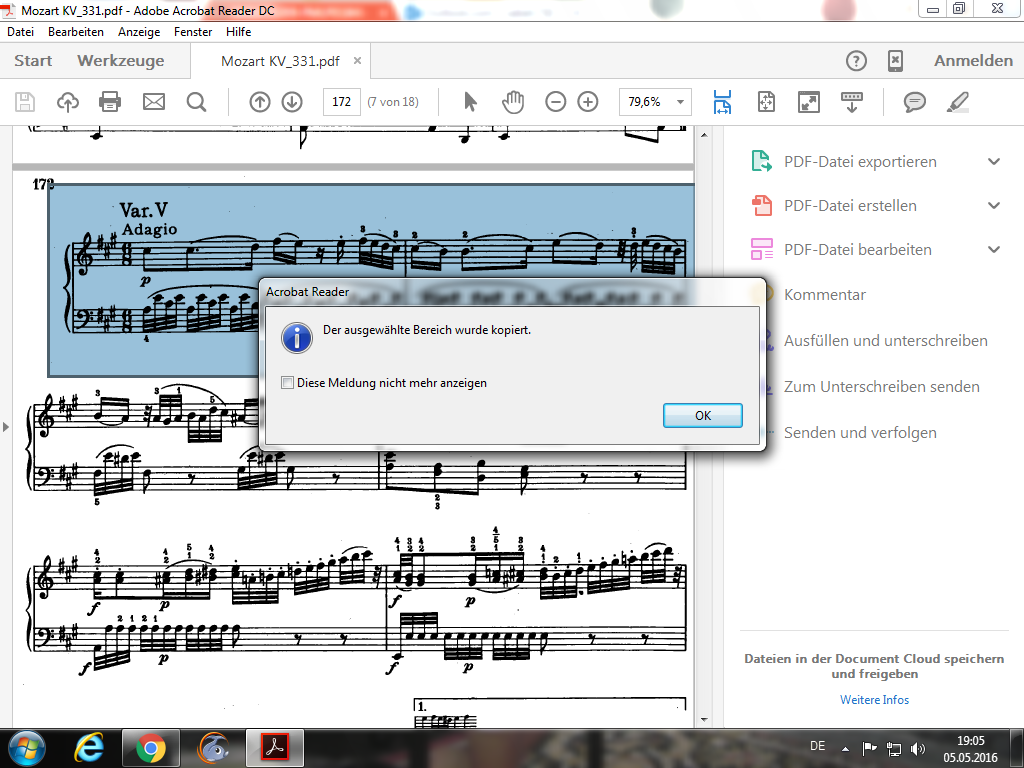Show hidden system tray icons
Viewport: 1024px width, 768px height.
[x=845, y=748]
